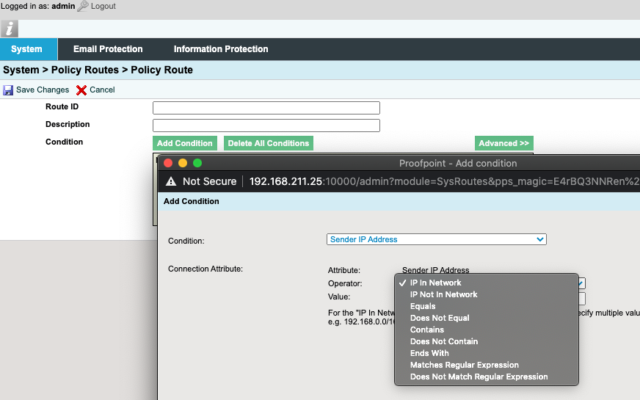Select the Does Not Contain option
Image resolution: width=640 pixels, height=400 pixels.
tap(486, 342)
